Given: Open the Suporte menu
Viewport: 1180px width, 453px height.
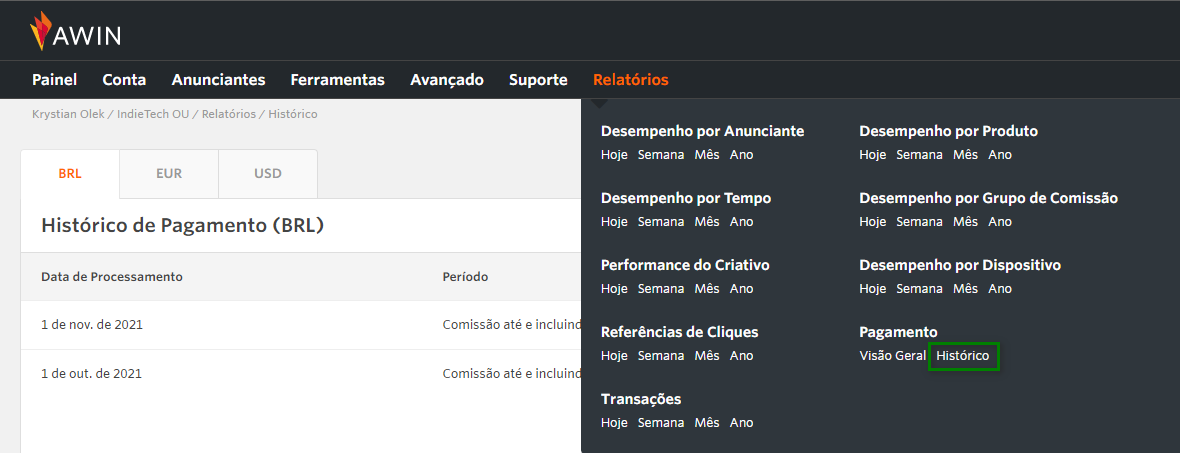Looking at the screenshot, I should point(538,80).
